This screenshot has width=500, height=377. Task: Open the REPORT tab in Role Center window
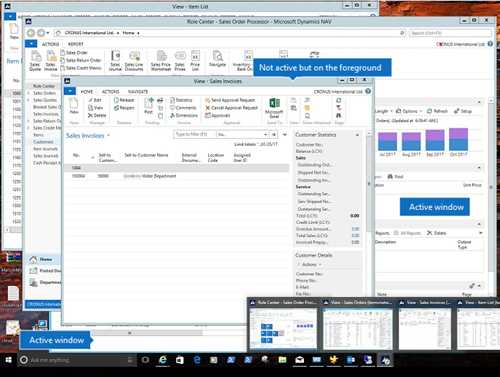coord(76,44)
